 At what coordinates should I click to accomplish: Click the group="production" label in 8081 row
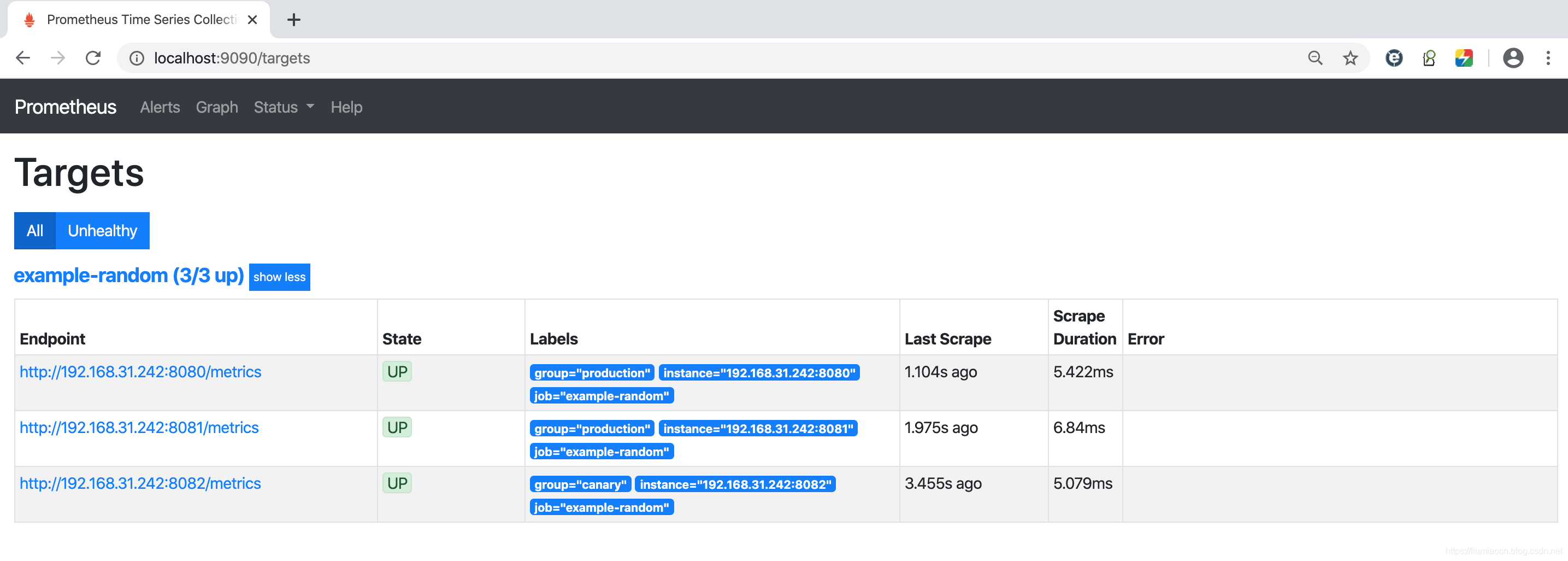(x=592, y=429)
